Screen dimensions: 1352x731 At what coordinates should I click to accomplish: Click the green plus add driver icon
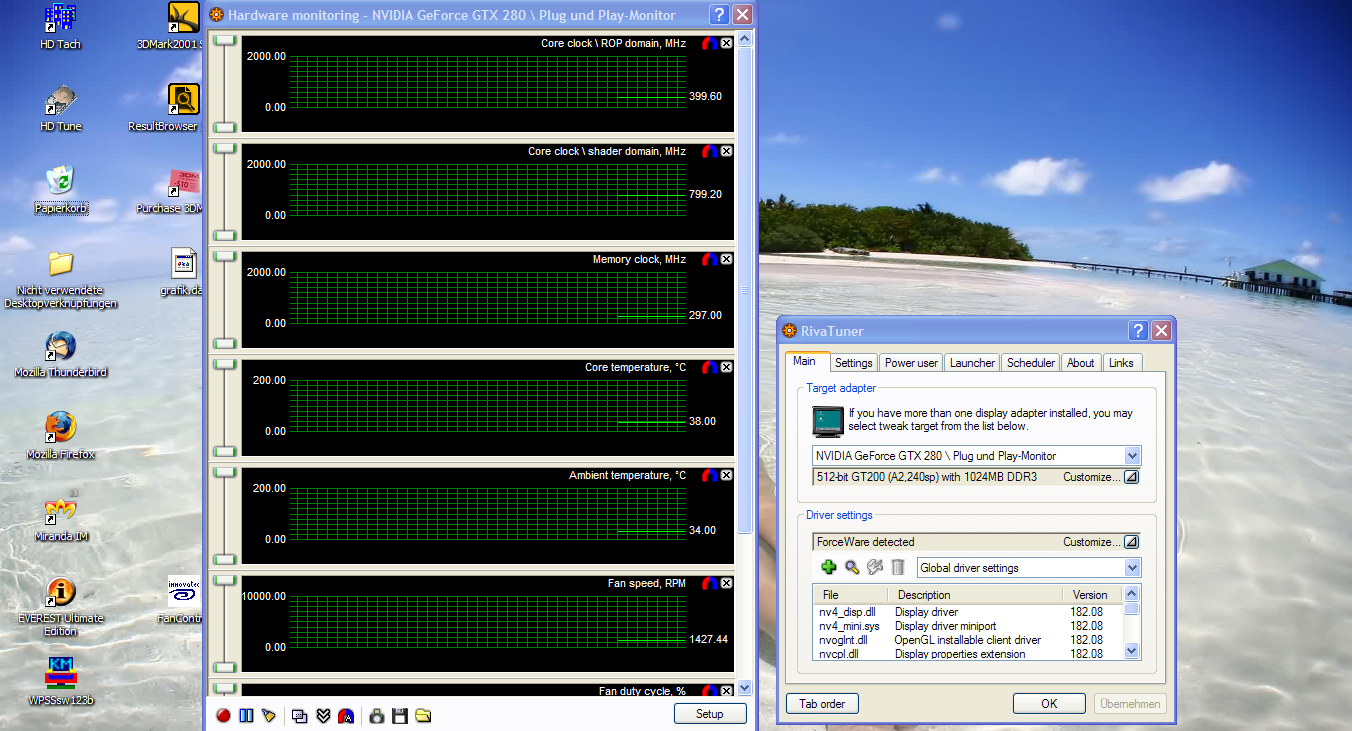[829, 567]
